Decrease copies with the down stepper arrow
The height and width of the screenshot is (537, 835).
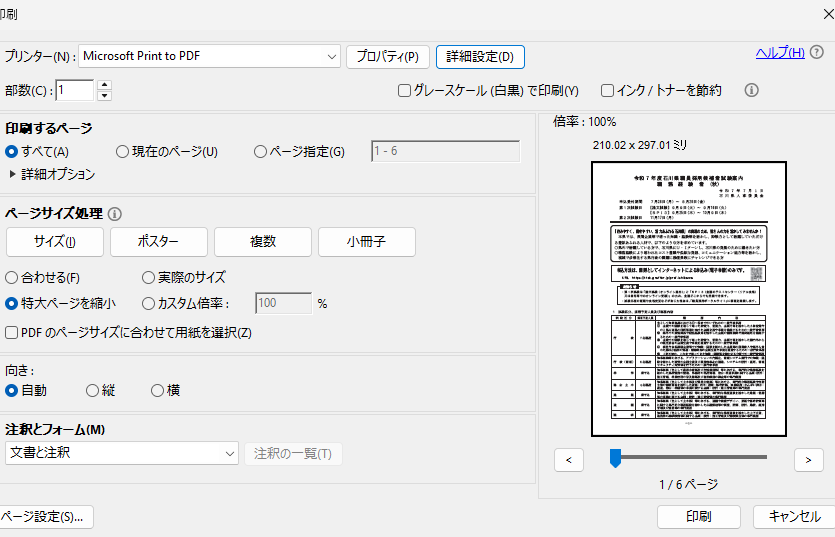(x=104, y=96)
